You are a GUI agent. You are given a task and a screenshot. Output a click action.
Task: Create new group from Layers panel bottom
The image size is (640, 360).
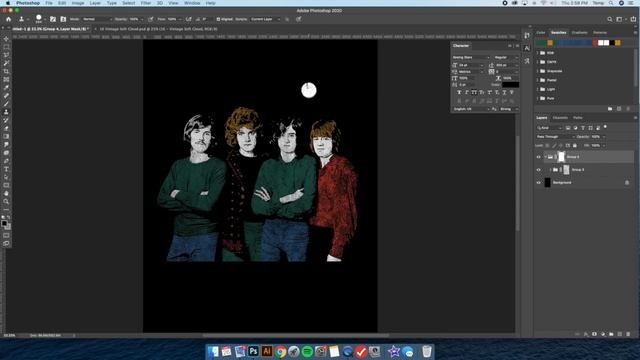coord(611,334)
